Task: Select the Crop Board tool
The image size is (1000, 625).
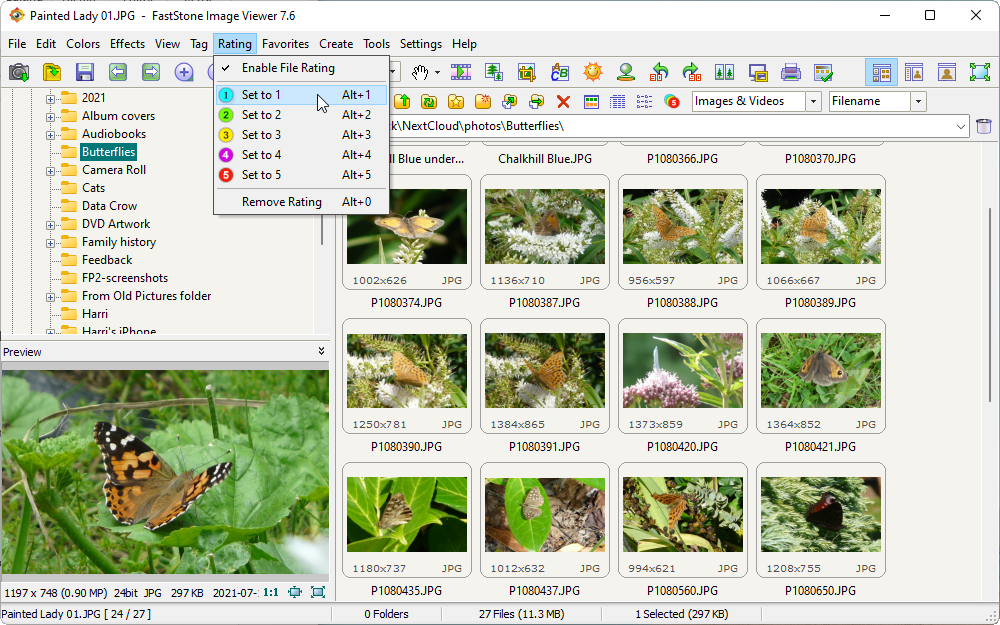Action: [528, 72]
